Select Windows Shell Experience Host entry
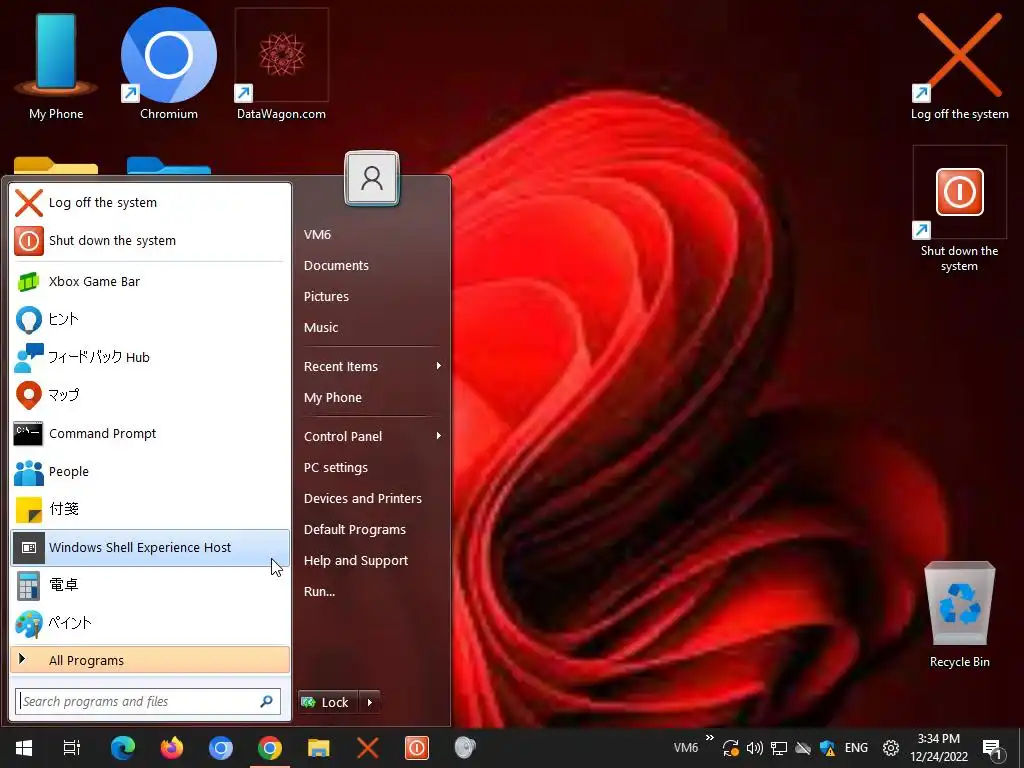This screenshot has width=1024, height=768. [150, 547]
